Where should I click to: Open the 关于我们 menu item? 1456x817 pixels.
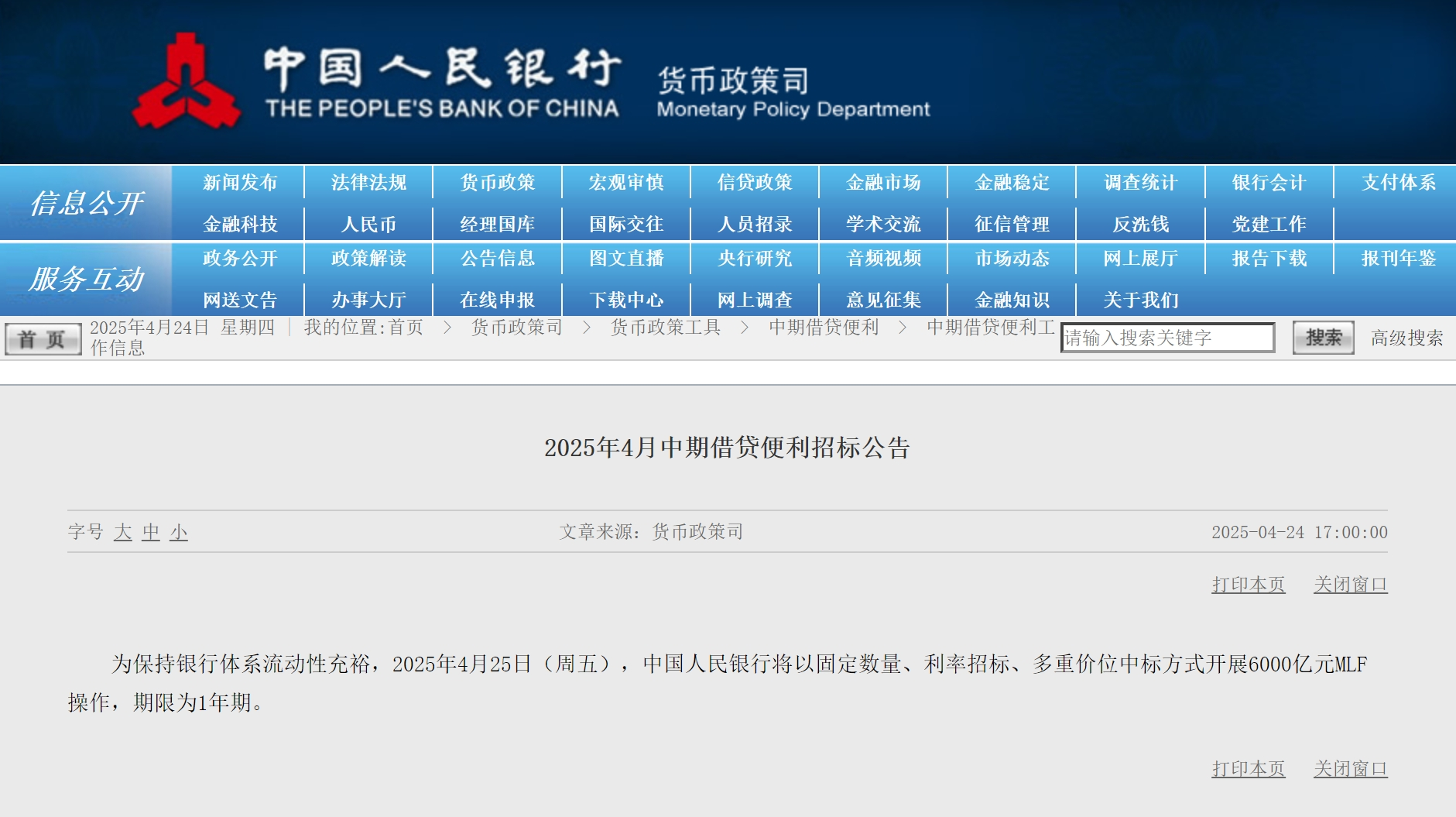(1140, 300)
